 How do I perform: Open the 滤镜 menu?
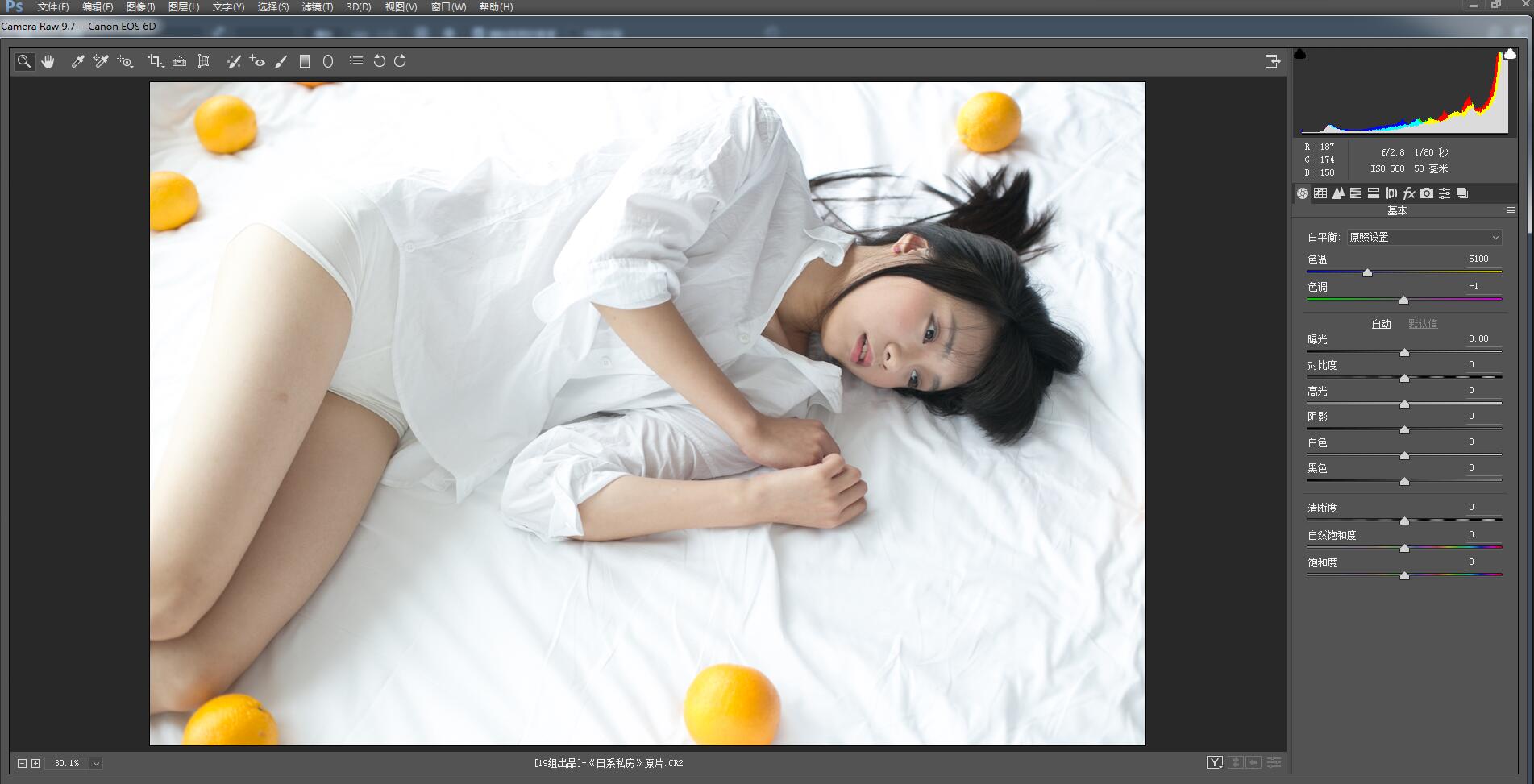pos(318,6)
